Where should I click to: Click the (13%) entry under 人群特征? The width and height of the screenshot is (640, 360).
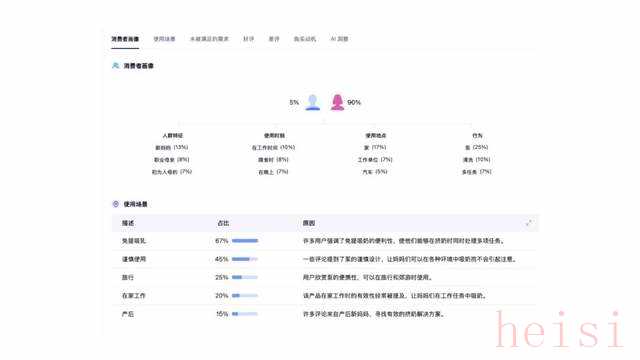coord(172,148)
